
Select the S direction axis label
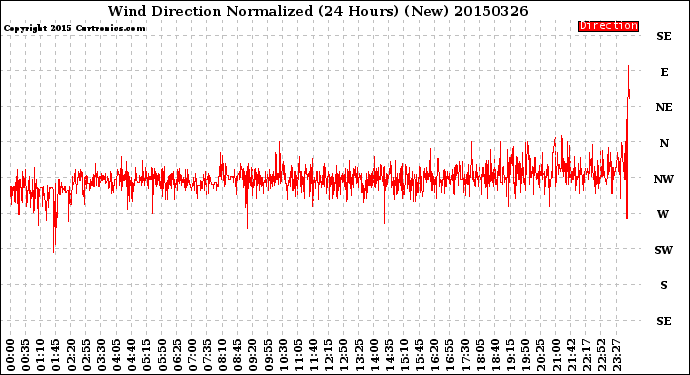coord(664,285)
